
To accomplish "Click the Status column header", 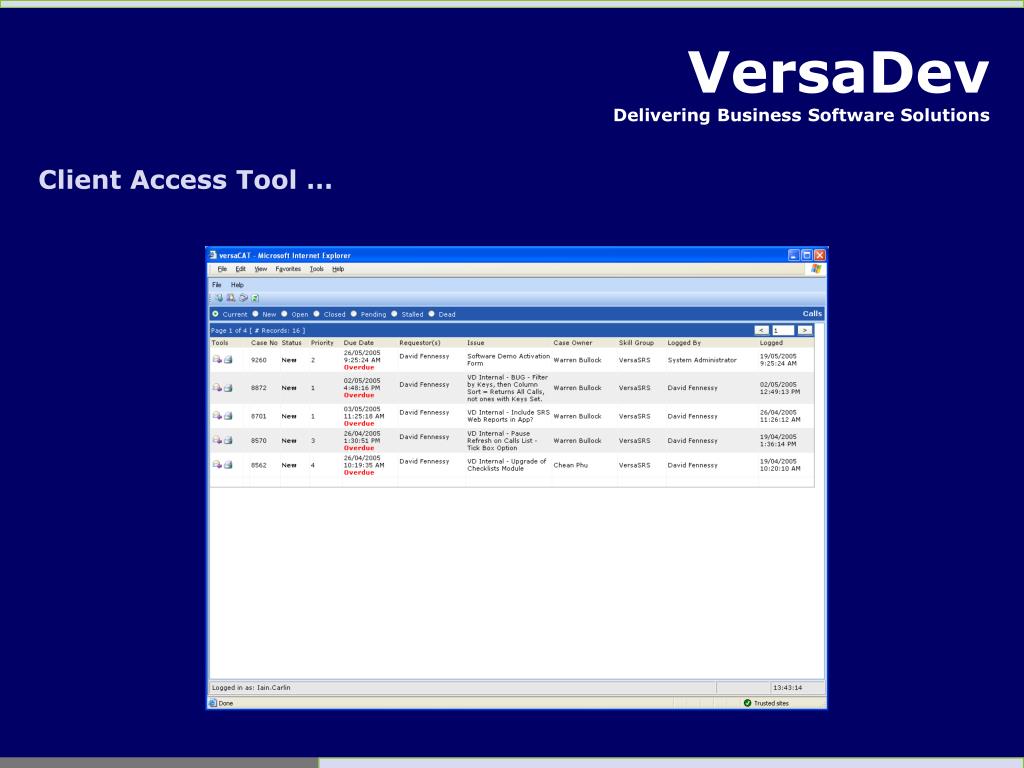I will pos(292,343).
